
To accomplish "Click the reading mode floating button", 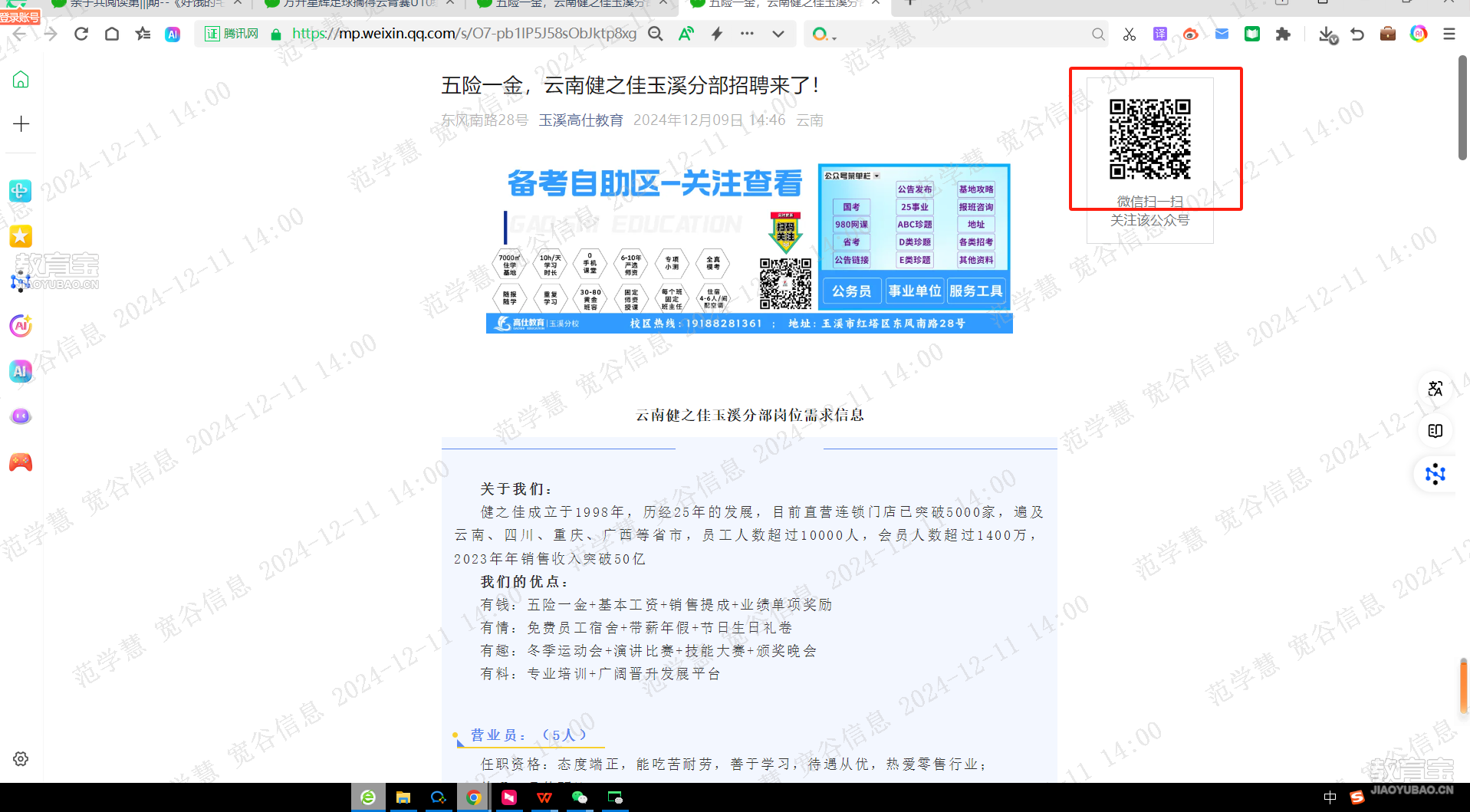I will tap(1435, 431).
